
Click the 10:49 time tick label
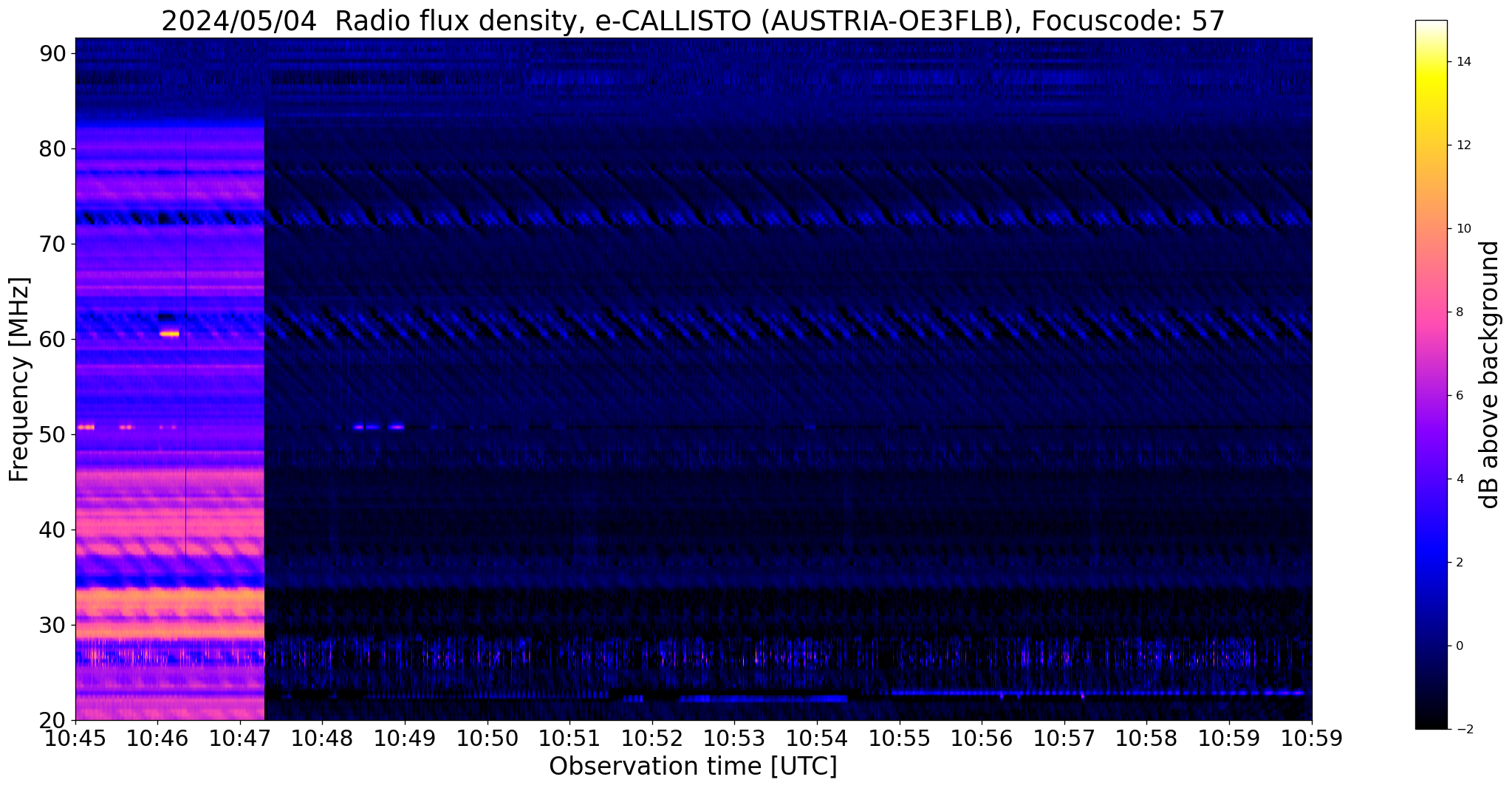(405, 738)
